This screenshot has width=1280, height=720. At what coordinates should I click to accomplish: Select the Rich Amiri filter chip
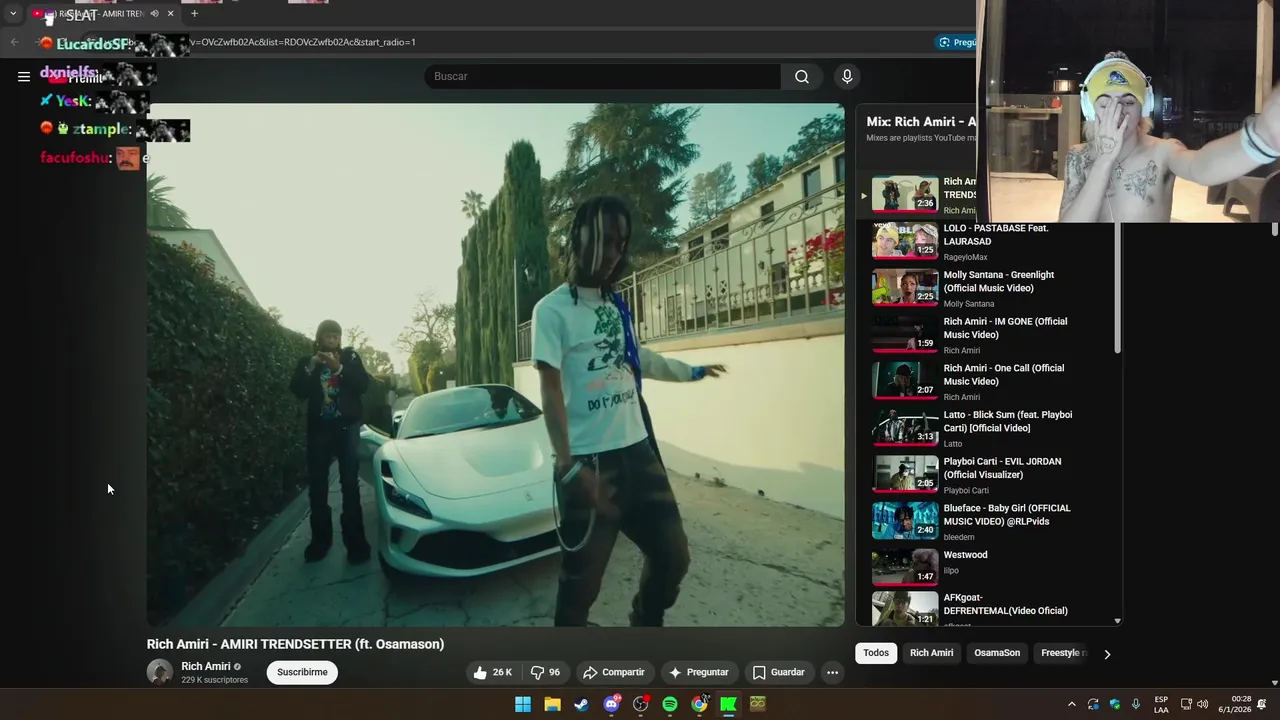point(931,653)
